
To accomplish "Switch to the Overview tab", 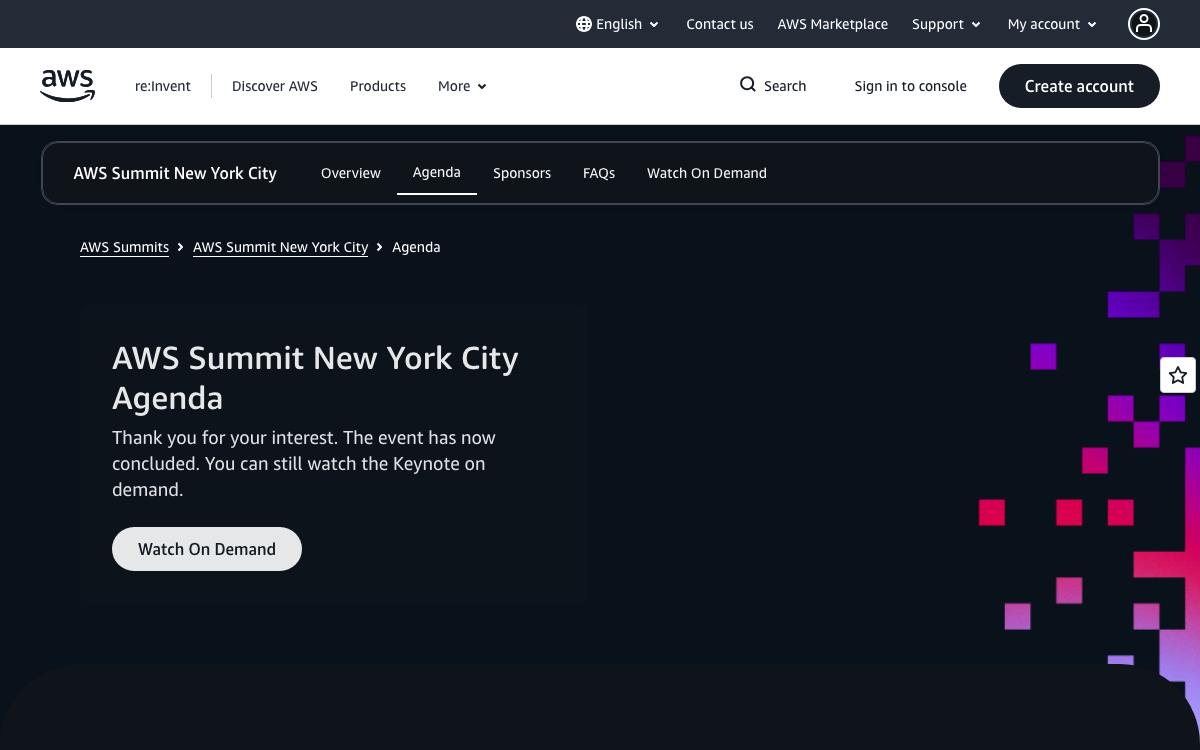I will point(351,173).
